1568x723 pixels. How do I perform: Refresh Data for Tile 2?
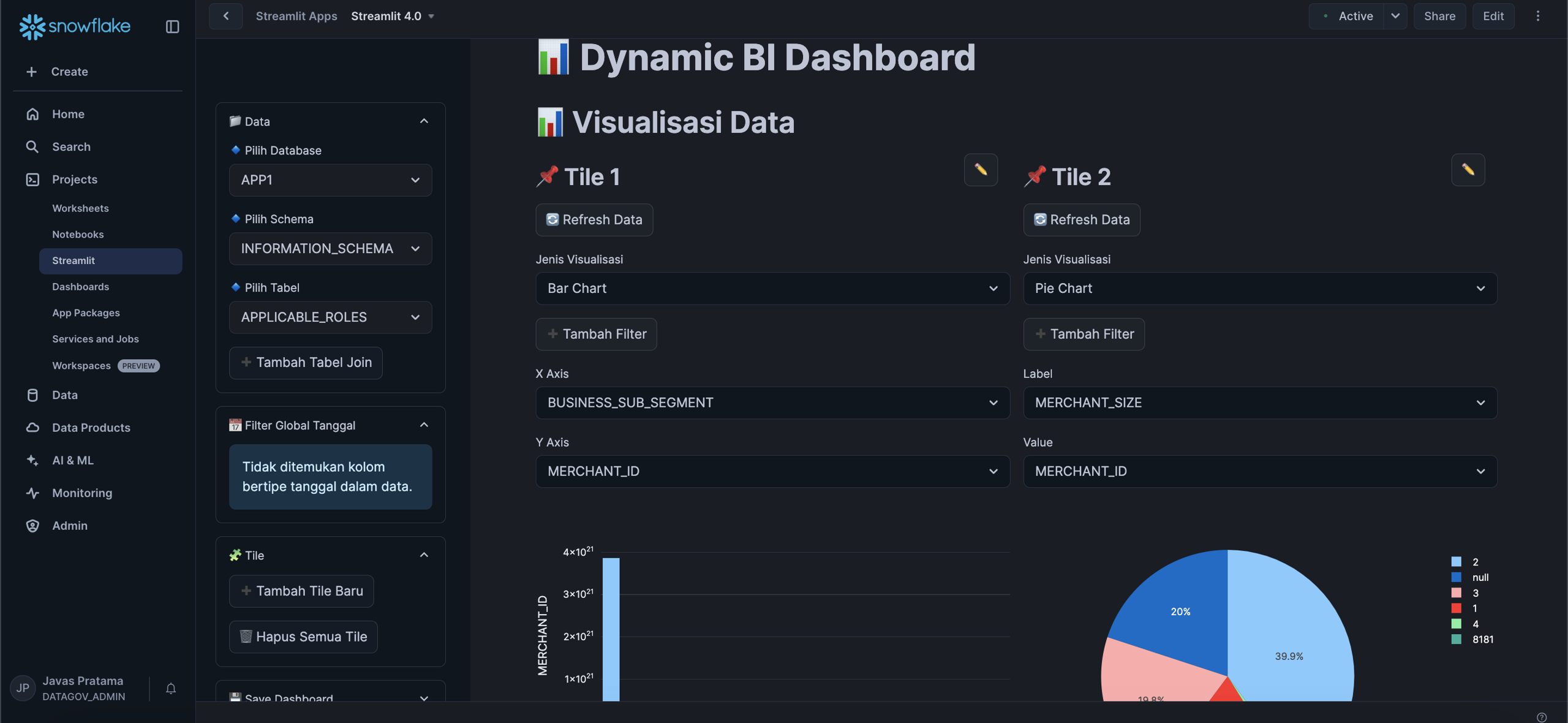pos(1082,220)
